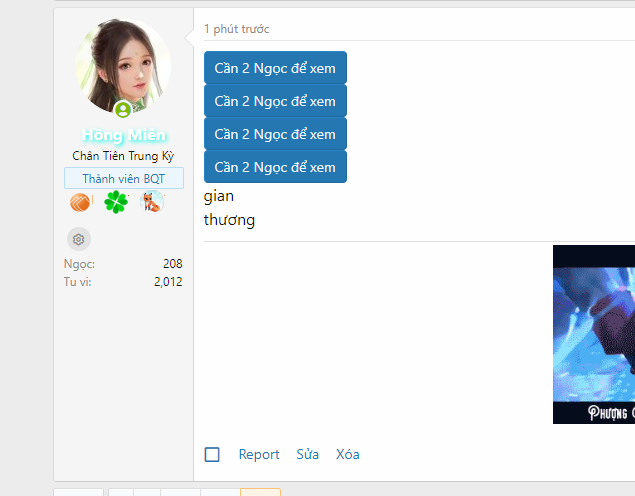Delete the post via Xóa link
Image resolution: width=635 pixels, height=496 pixels.
coord(348,454)
